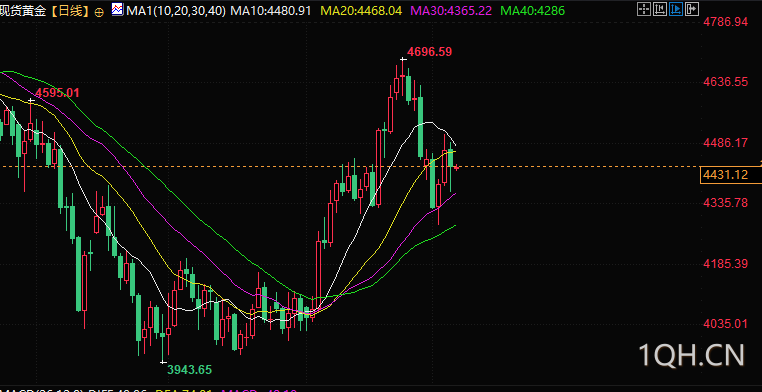Click the MA20:4468.04 yellow label
Screen dimensions: 762x392
361,10
